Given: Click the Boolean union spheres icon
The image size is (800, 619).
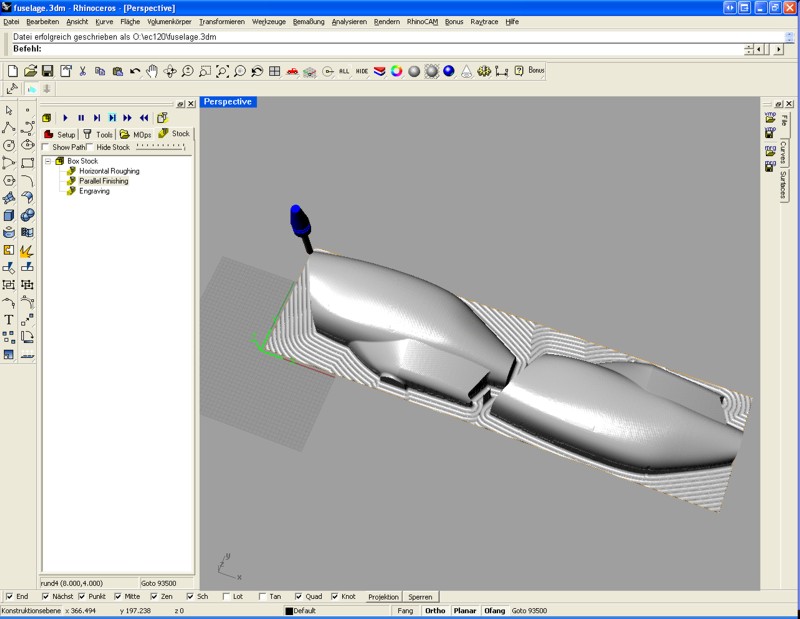Looking at the screenshot, I should pos(28,215).
